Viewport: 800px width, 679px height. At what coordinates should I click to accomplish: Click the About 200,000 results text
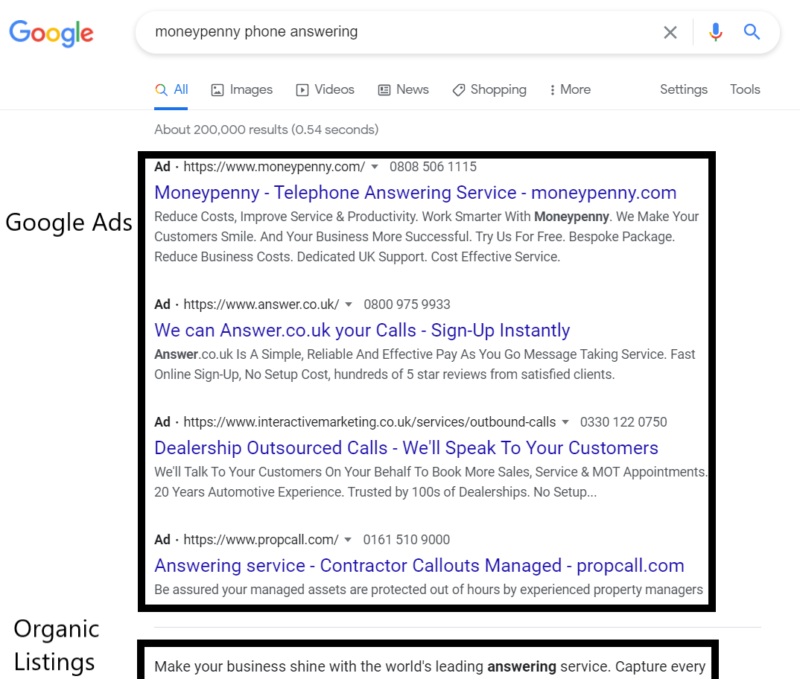[x=266, y=130]
